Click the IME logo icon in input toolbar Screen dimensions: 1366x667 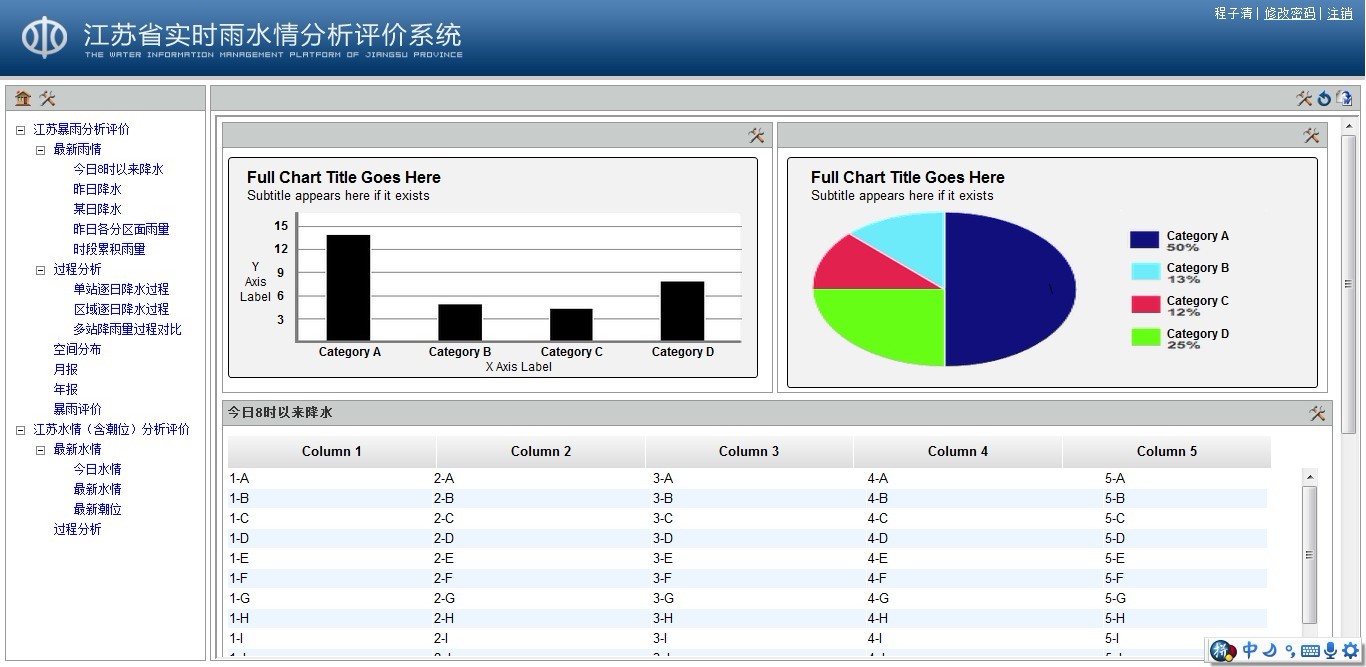1224,651
